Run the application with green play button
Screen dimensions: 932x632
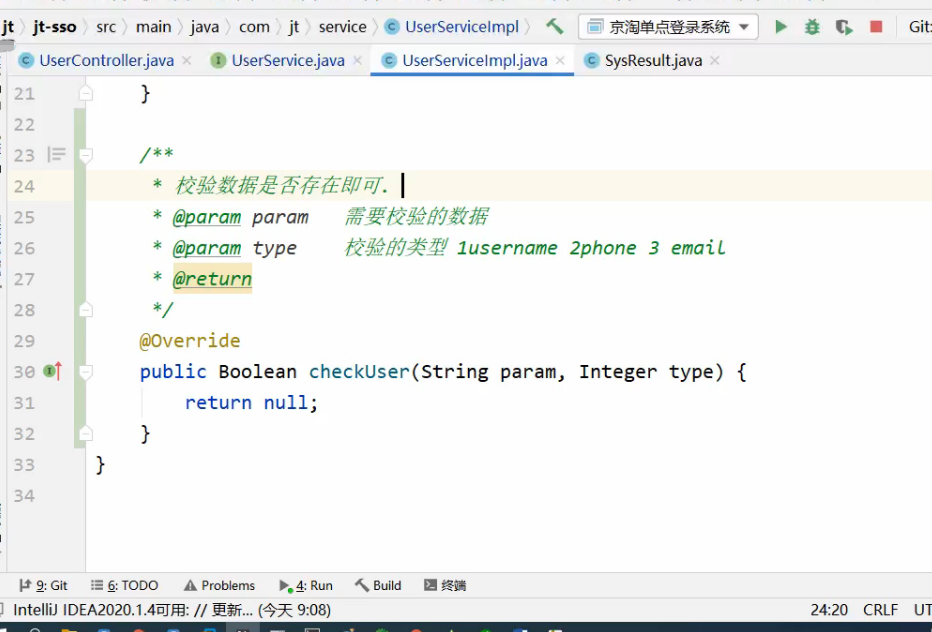781,27
